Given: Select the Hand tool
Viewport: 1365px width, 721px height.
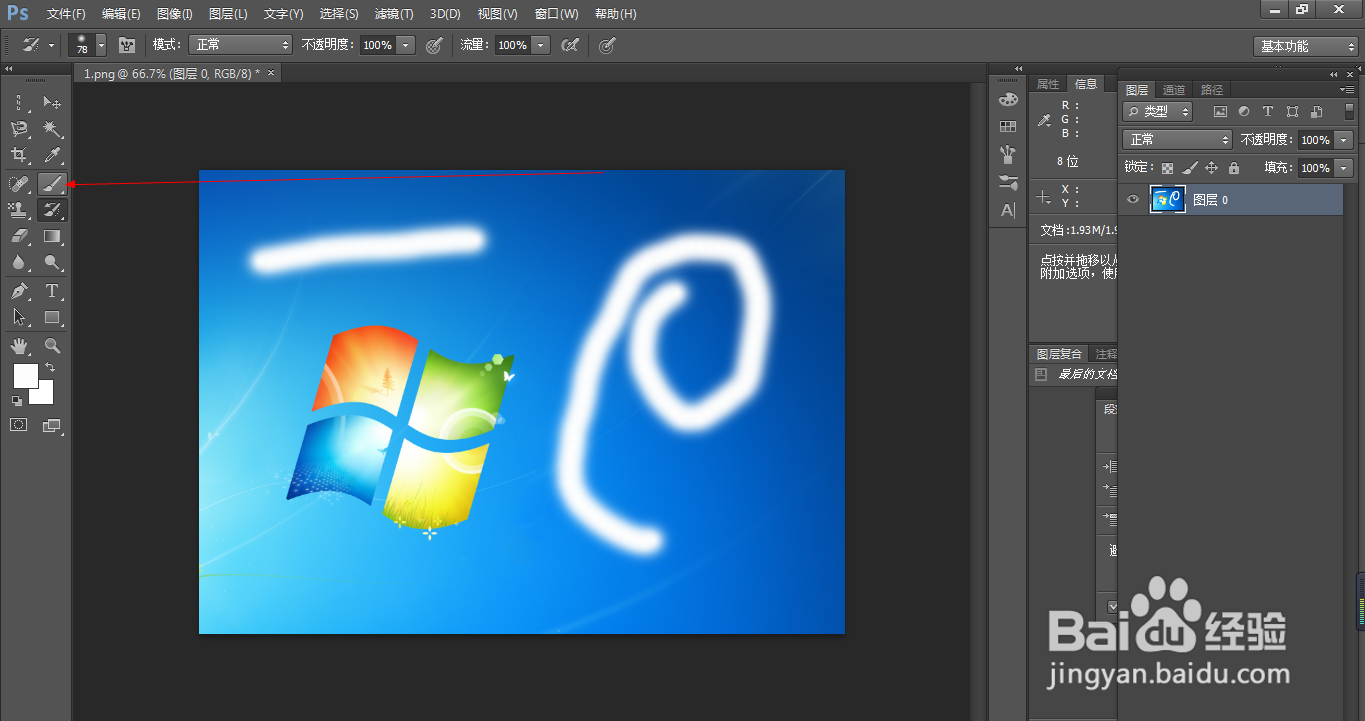Looking at the screenshot, I should (19, 346).
